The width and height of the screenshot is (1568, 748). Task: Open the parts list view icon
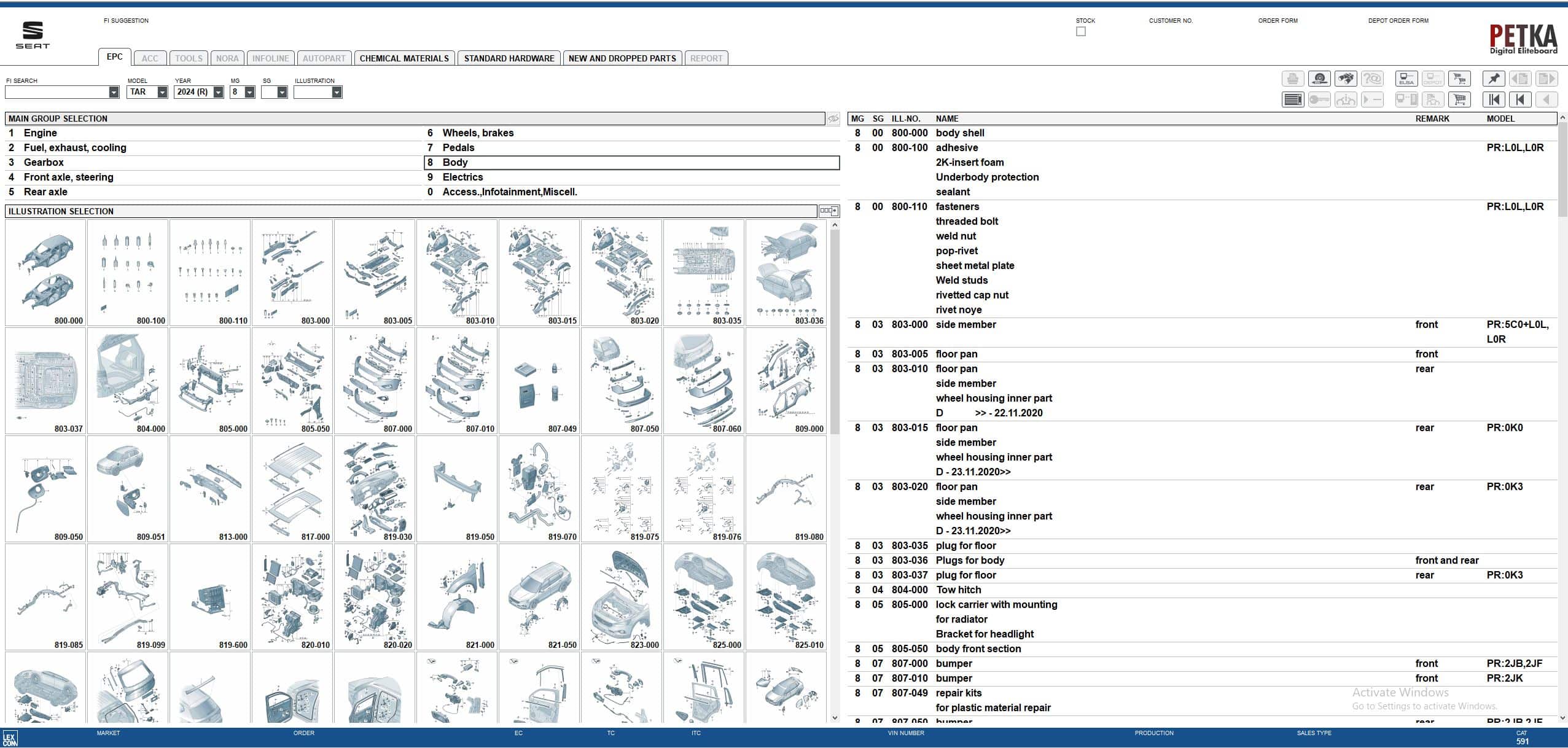[x=1293, y=99]
